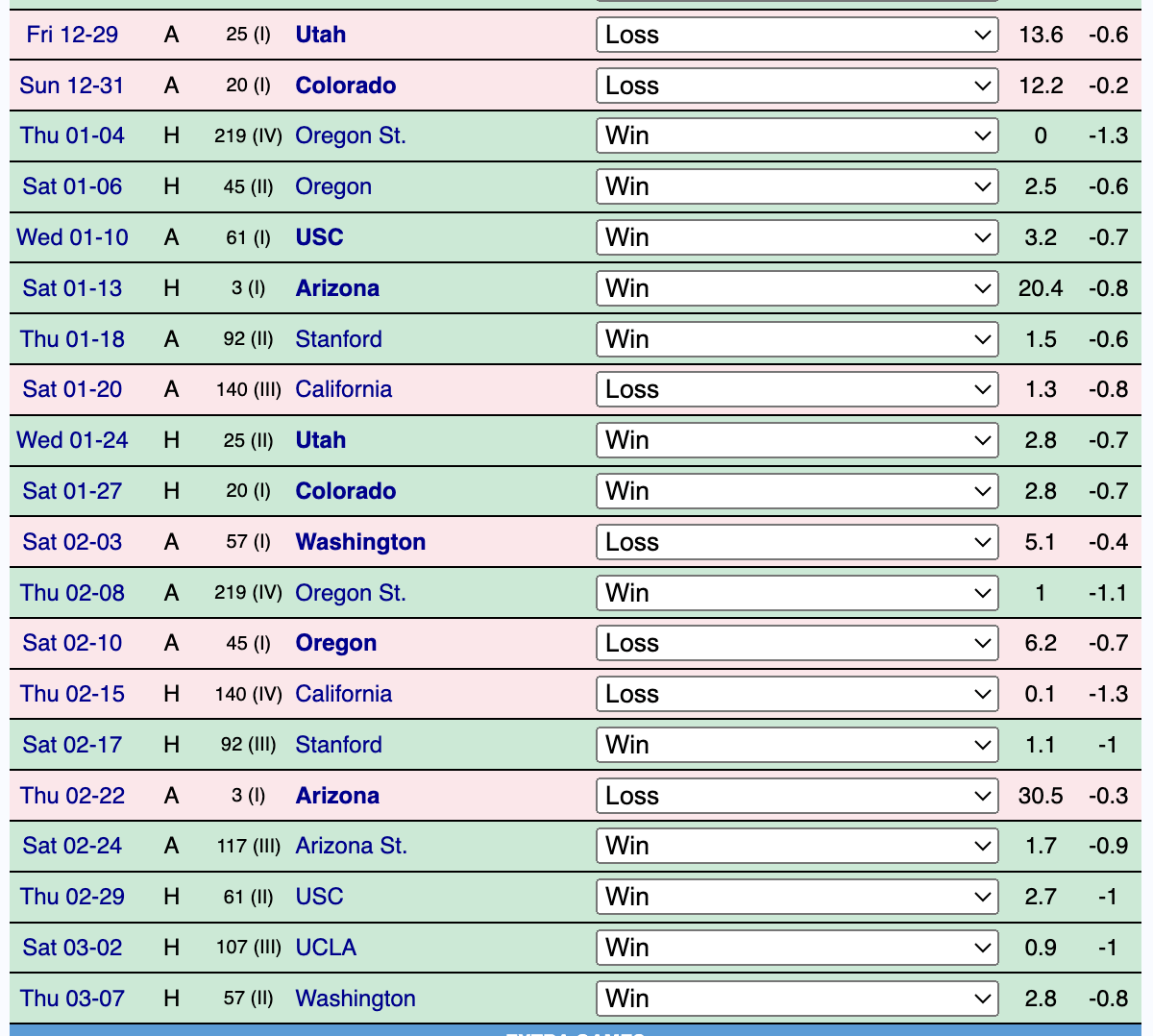Image resolution: width=1153 pixels, height=1036 pixels.
Task: Open result dropdown for Sat 02-10 Oregon game
Action: point(797,643)
